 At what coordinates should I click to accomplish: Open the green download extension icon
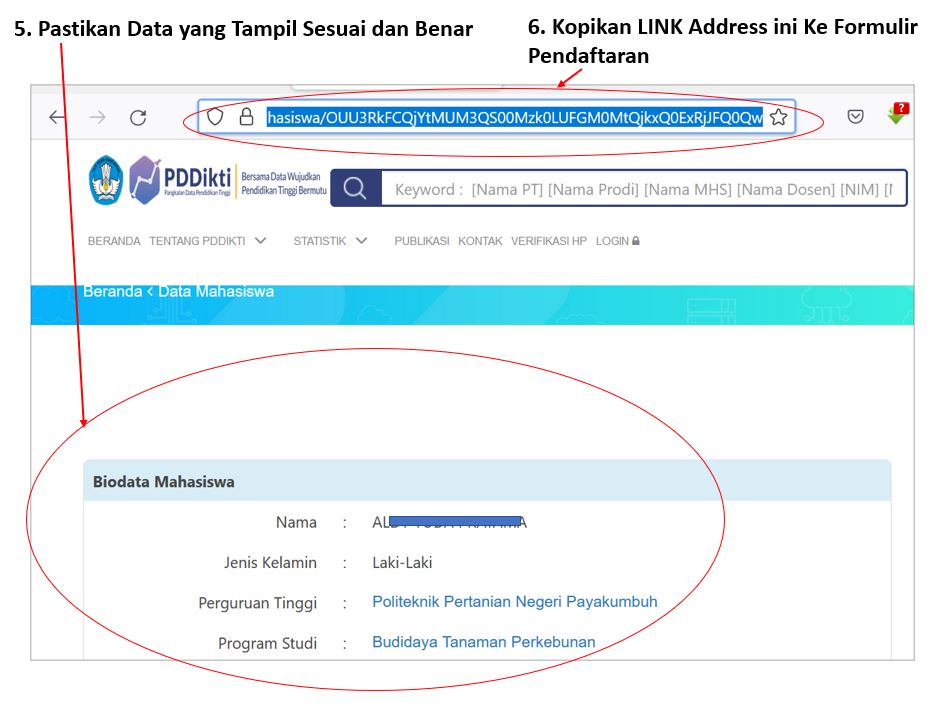click(898, 113)
